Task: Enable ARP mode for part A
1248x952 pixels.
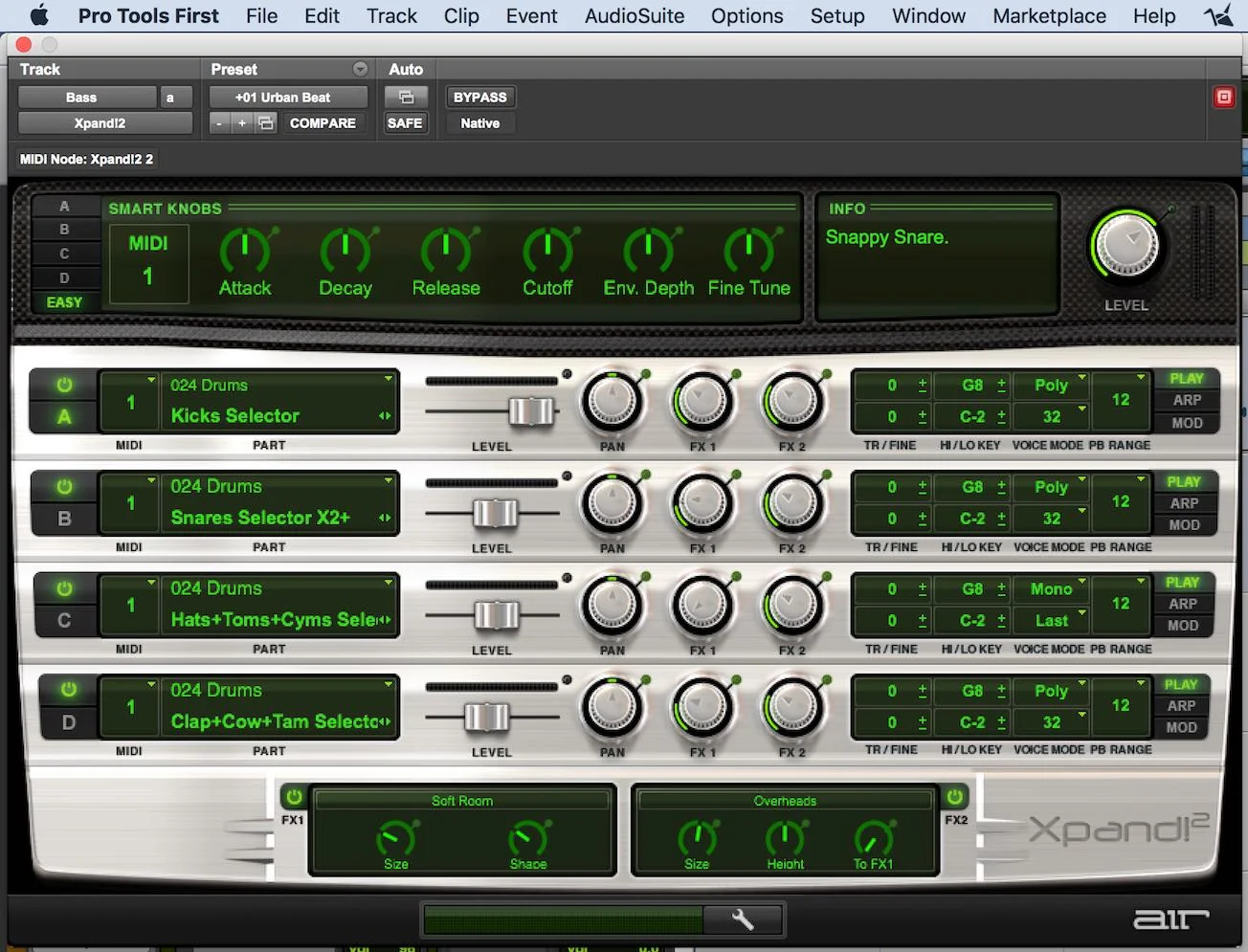Action: click(x=1187, y=400)
